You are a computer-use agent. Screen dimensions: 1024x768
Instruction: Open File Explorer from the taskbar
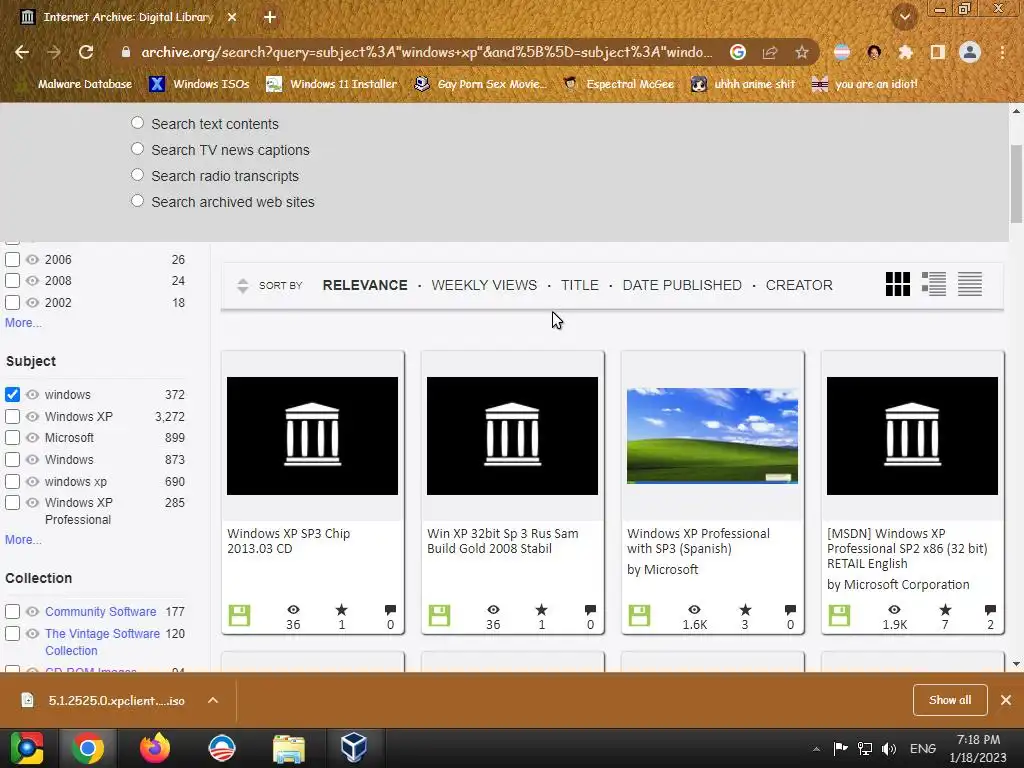(x=288, y=748)
